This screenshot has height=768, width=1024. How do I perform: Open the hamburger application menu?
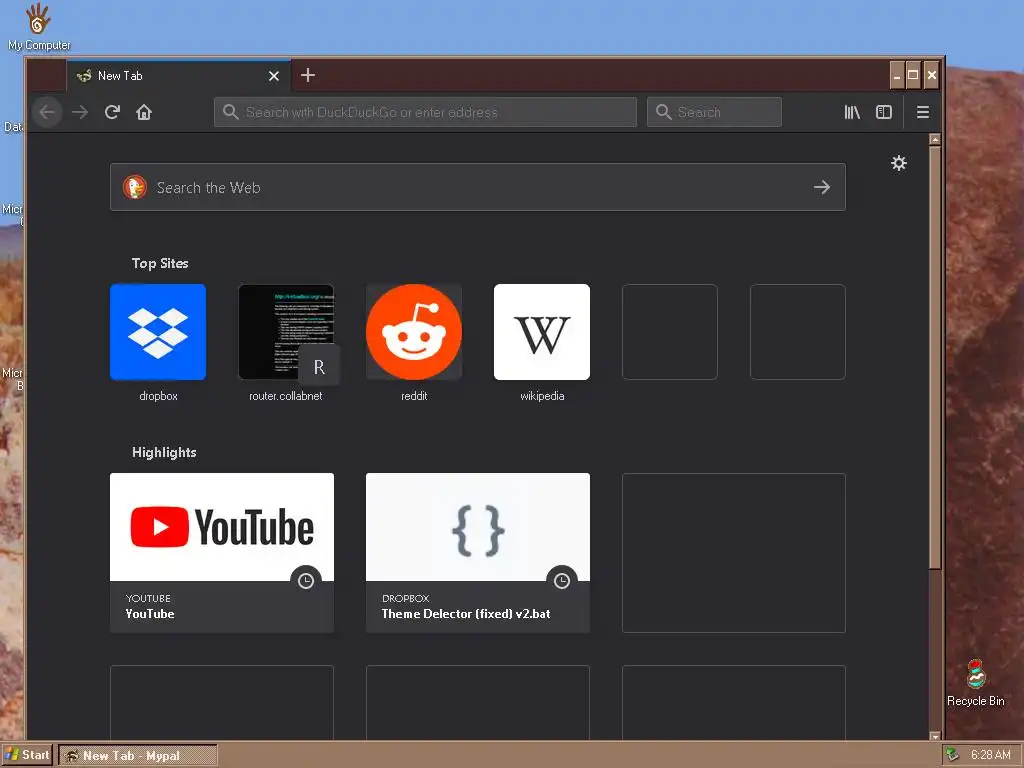(923, 112)
